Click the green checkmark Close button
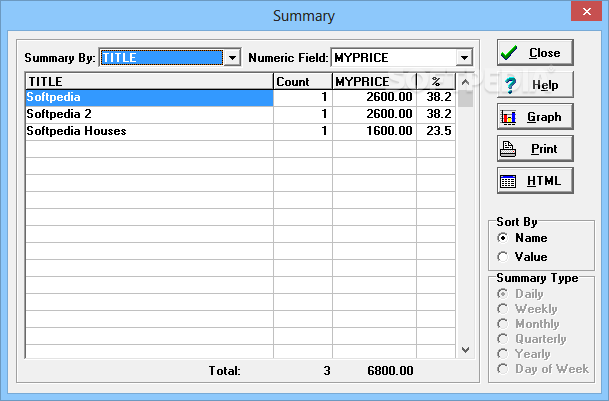The image size is (609, 401). tap(535, 52)
